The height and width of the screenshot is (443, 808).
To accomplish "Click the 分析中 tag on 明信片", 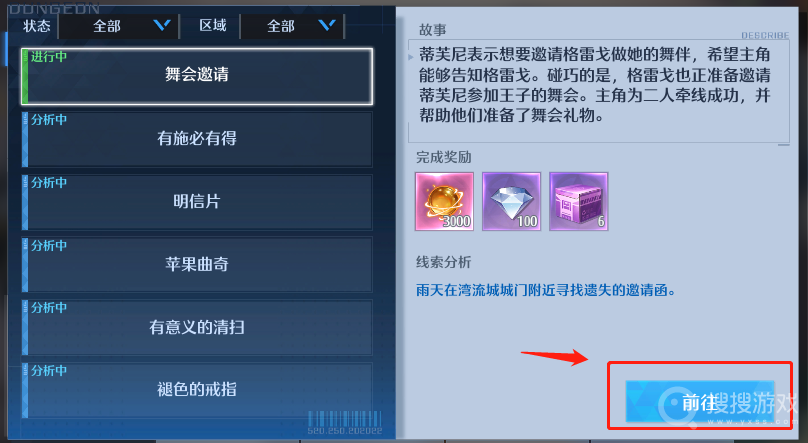I will tap(48, 182).
